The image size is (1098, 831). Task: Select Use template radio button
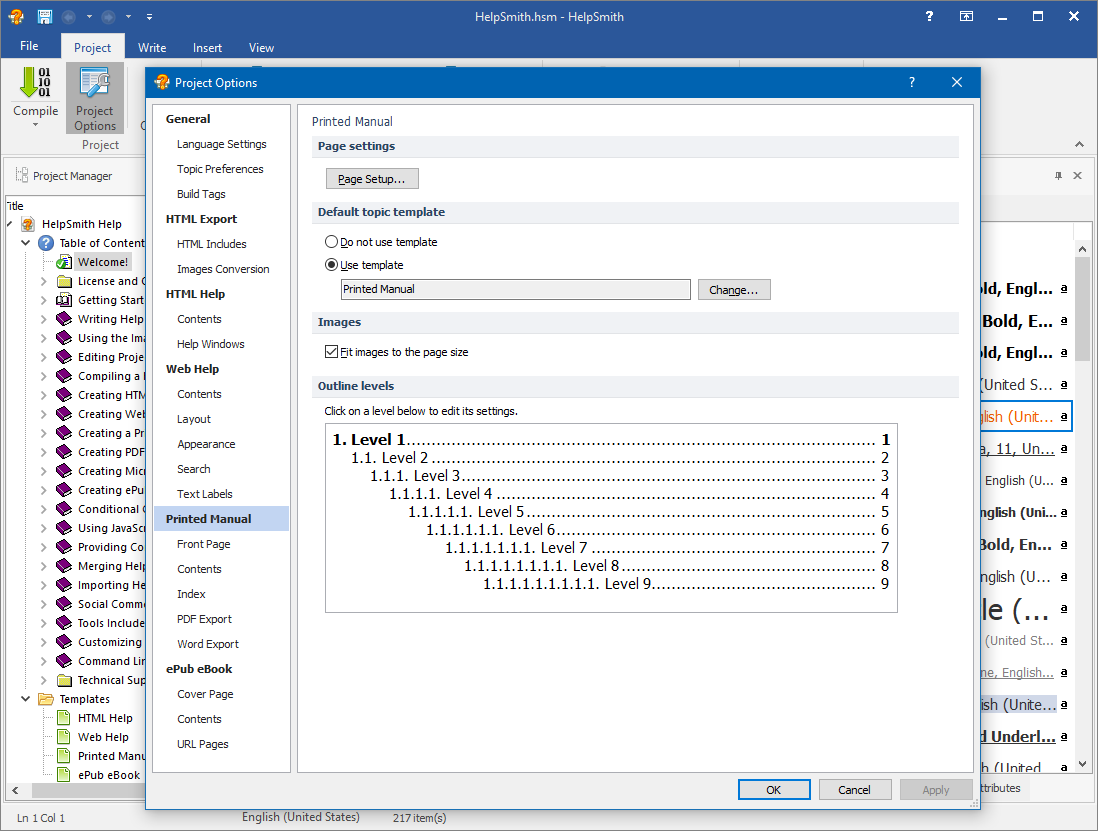pyautogui.click(x=331, y=265)
